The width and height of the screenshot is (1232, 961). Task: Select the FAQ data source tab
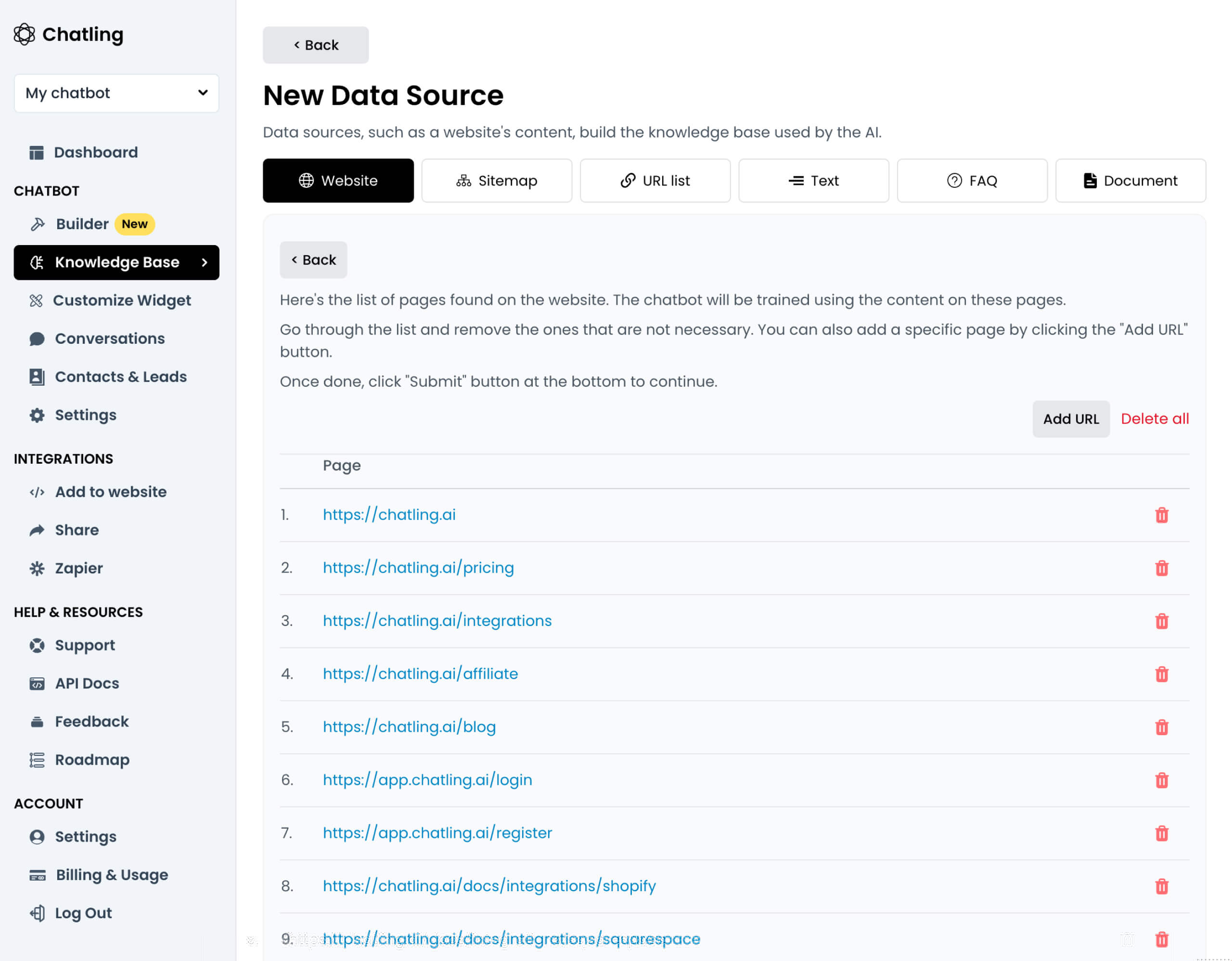click(x=971, y=181)
